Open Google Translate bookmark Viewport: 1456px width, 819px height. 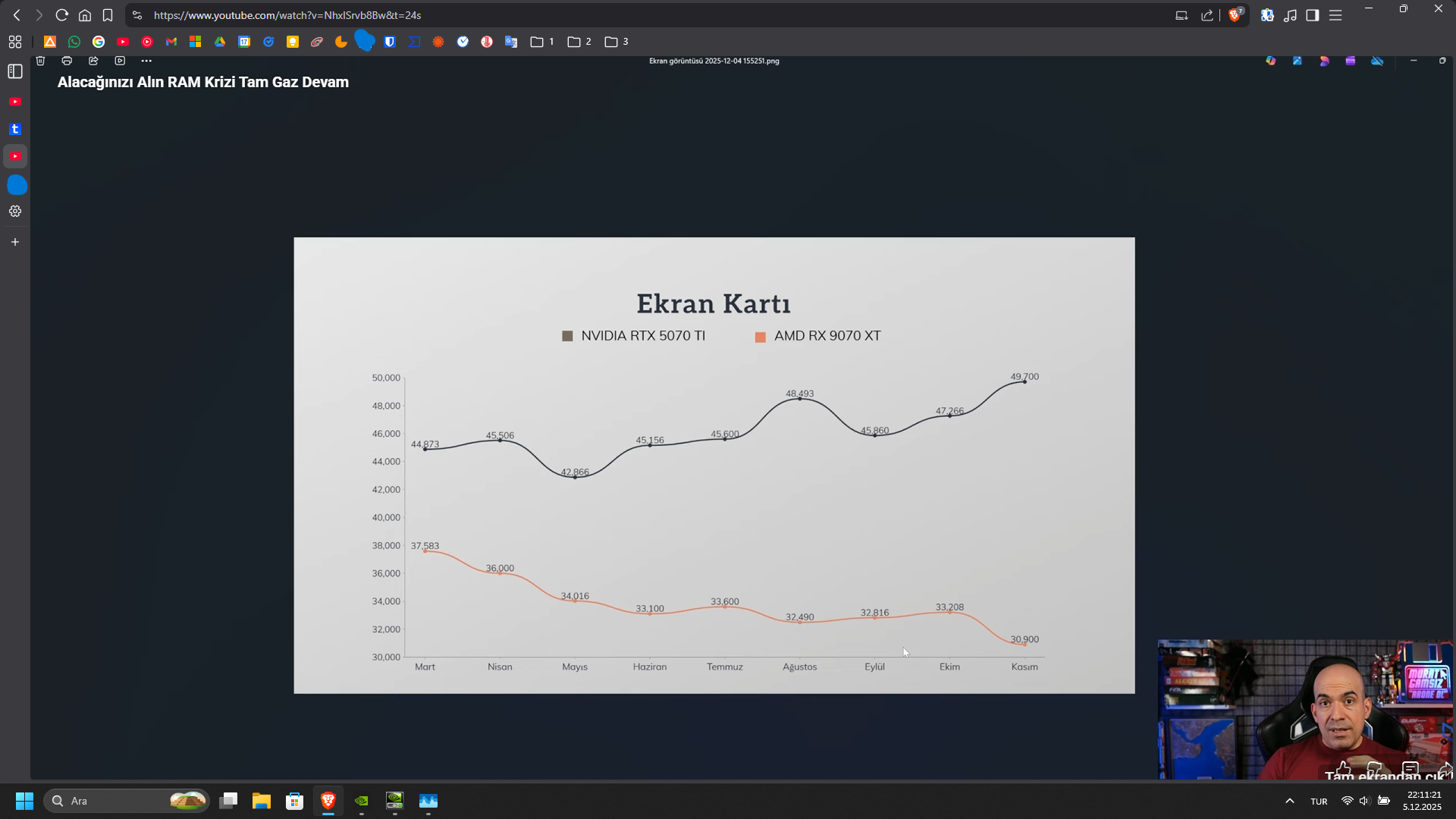click(511, 42)
